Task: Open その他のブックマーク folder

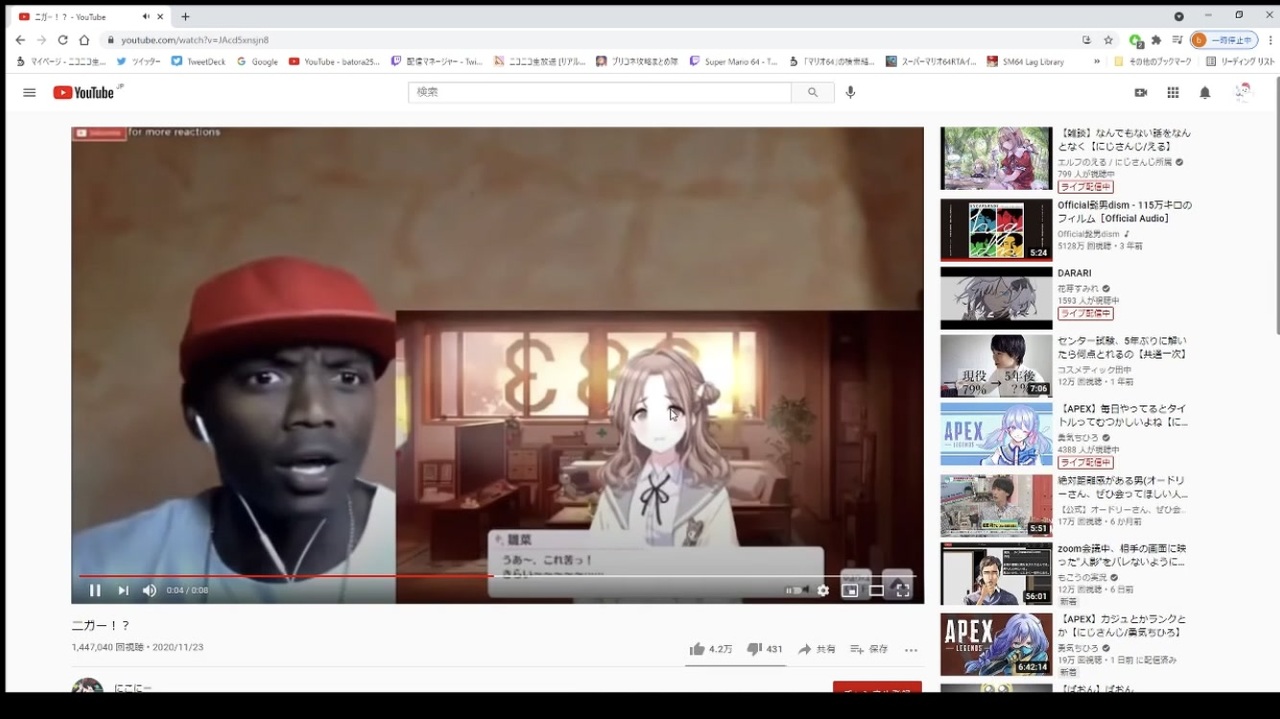Action: pos(1153,61)
